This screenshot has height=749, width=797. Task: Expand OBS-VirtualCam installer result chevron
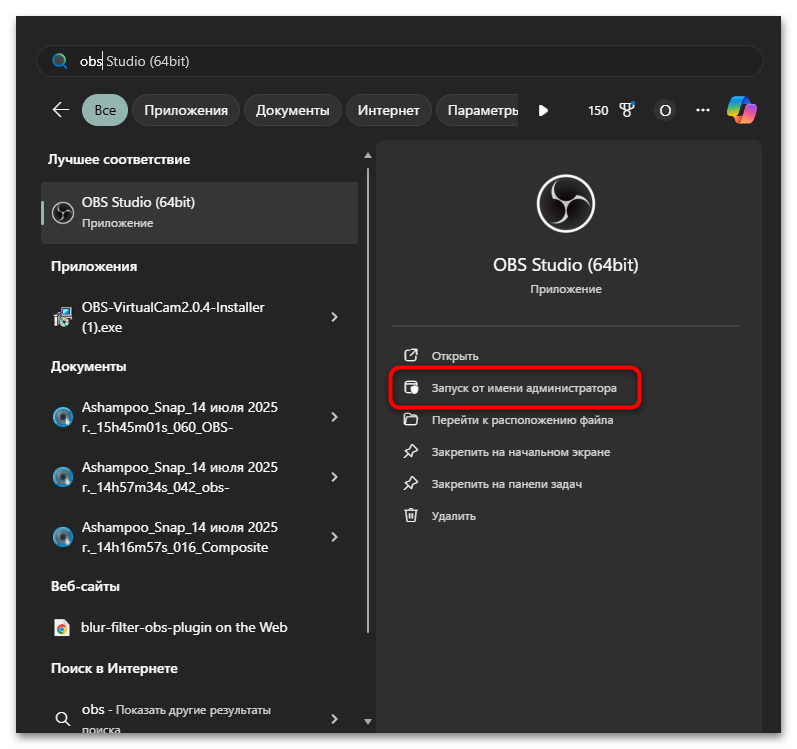point(334,317)
